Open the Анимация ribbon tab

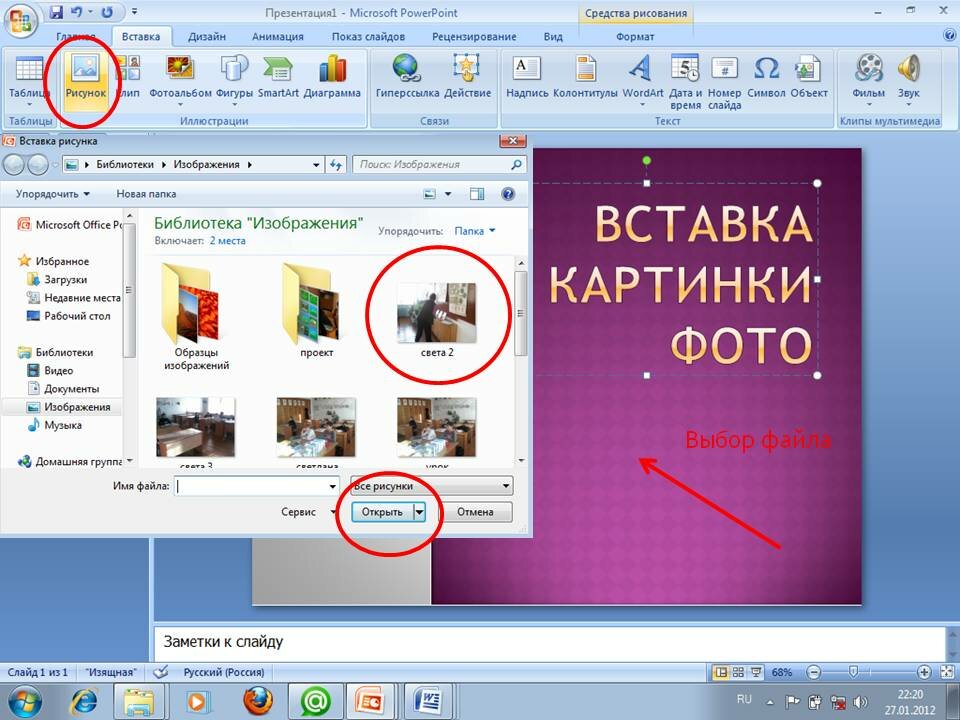pos(278,37)
